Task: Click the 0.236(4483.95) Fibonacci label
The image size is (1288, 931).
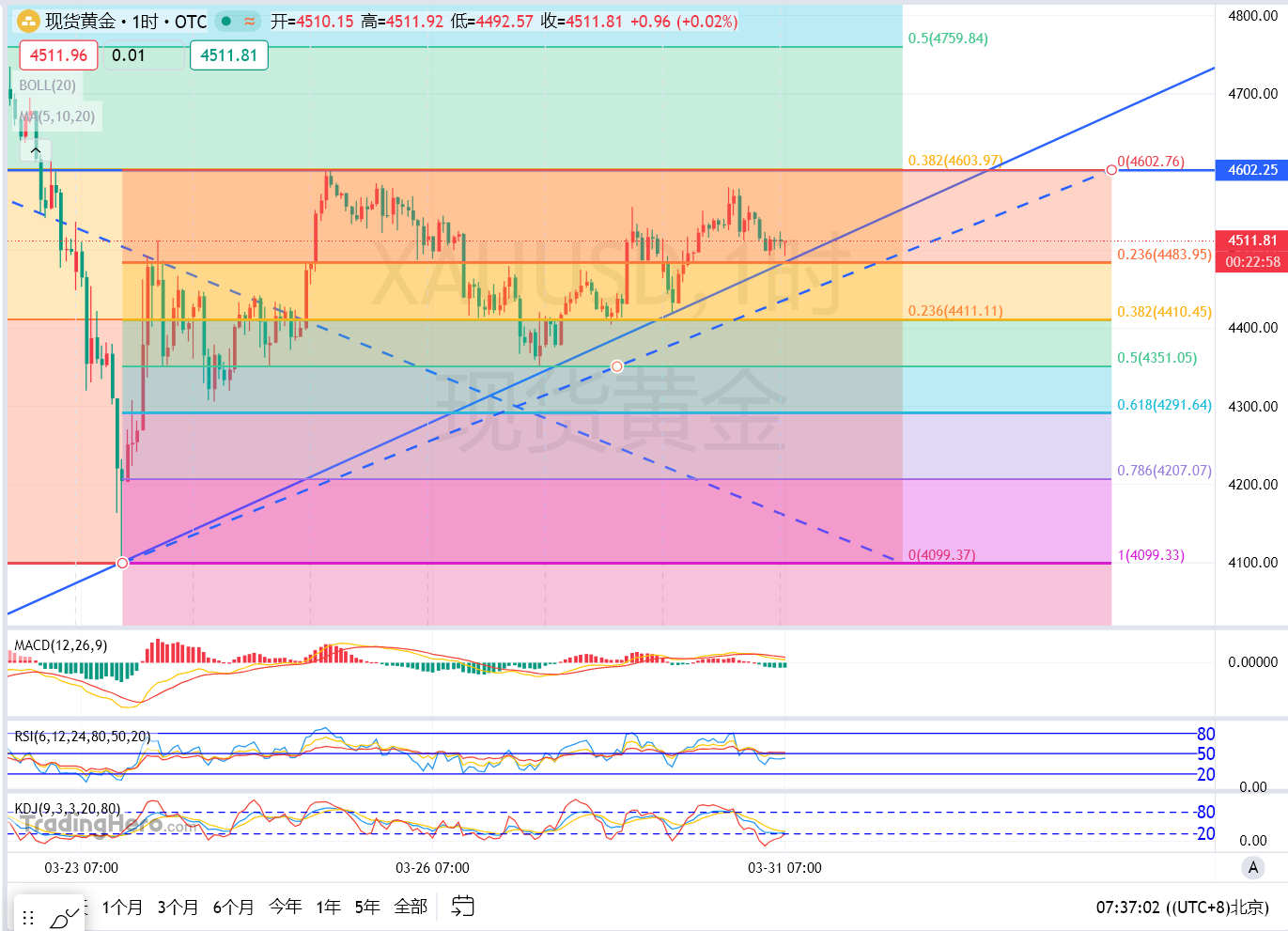Action: click(x=1164, y=255)
